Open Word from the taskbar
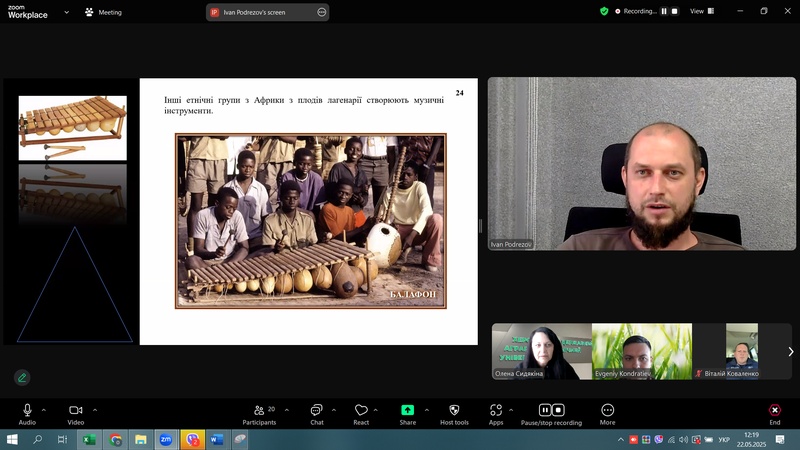This screenshot has width=800, height=450. (x=217, y=439)
